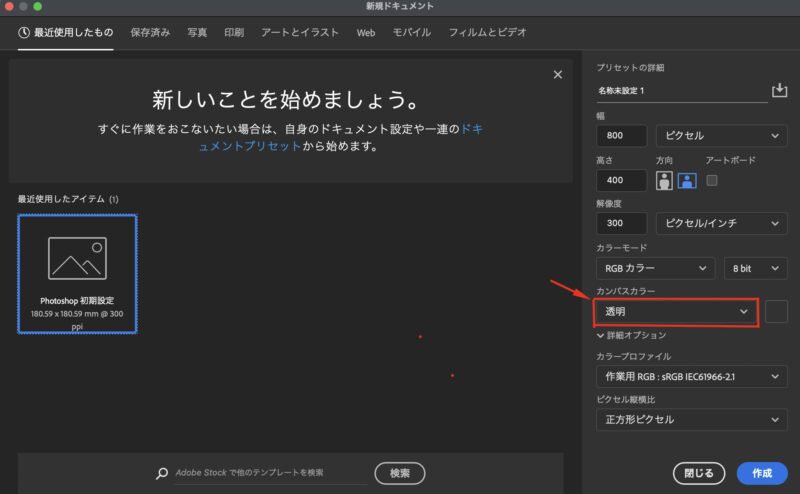This screenshot has width=800, height=494.
Task: Switch to the 写真 tab
Action: pyautogui.click(x=197, y=32)
